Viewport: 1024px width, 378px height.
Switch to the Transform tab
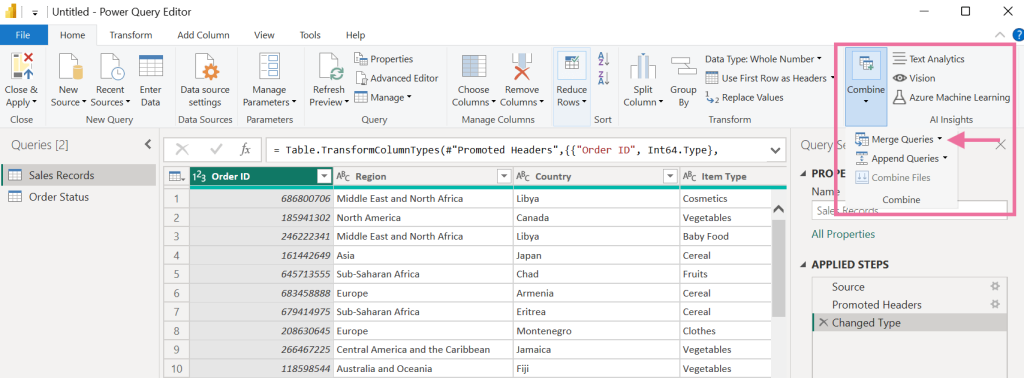(131, 35)
